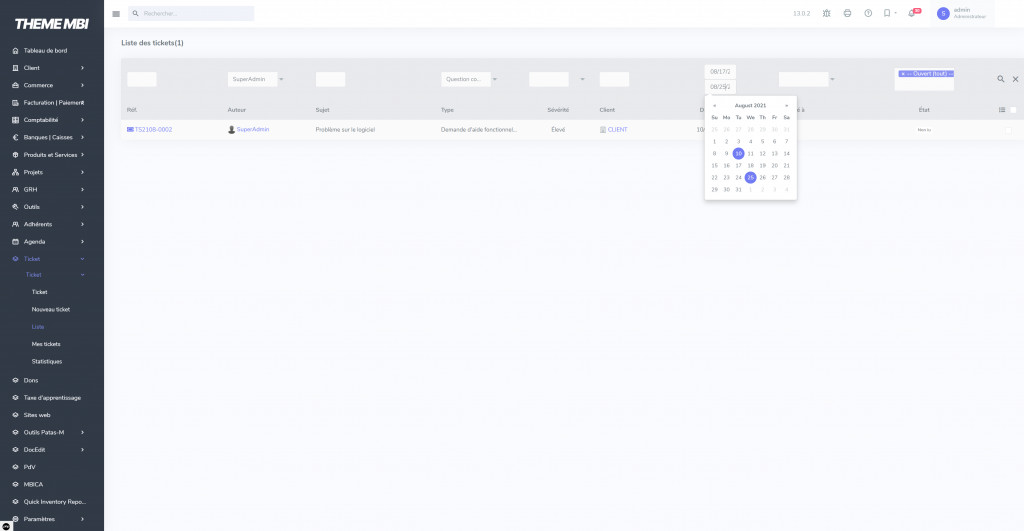The image size is (1024, 531).
Task: Expand the Client sidebar menu
Action: coord(82,68)
